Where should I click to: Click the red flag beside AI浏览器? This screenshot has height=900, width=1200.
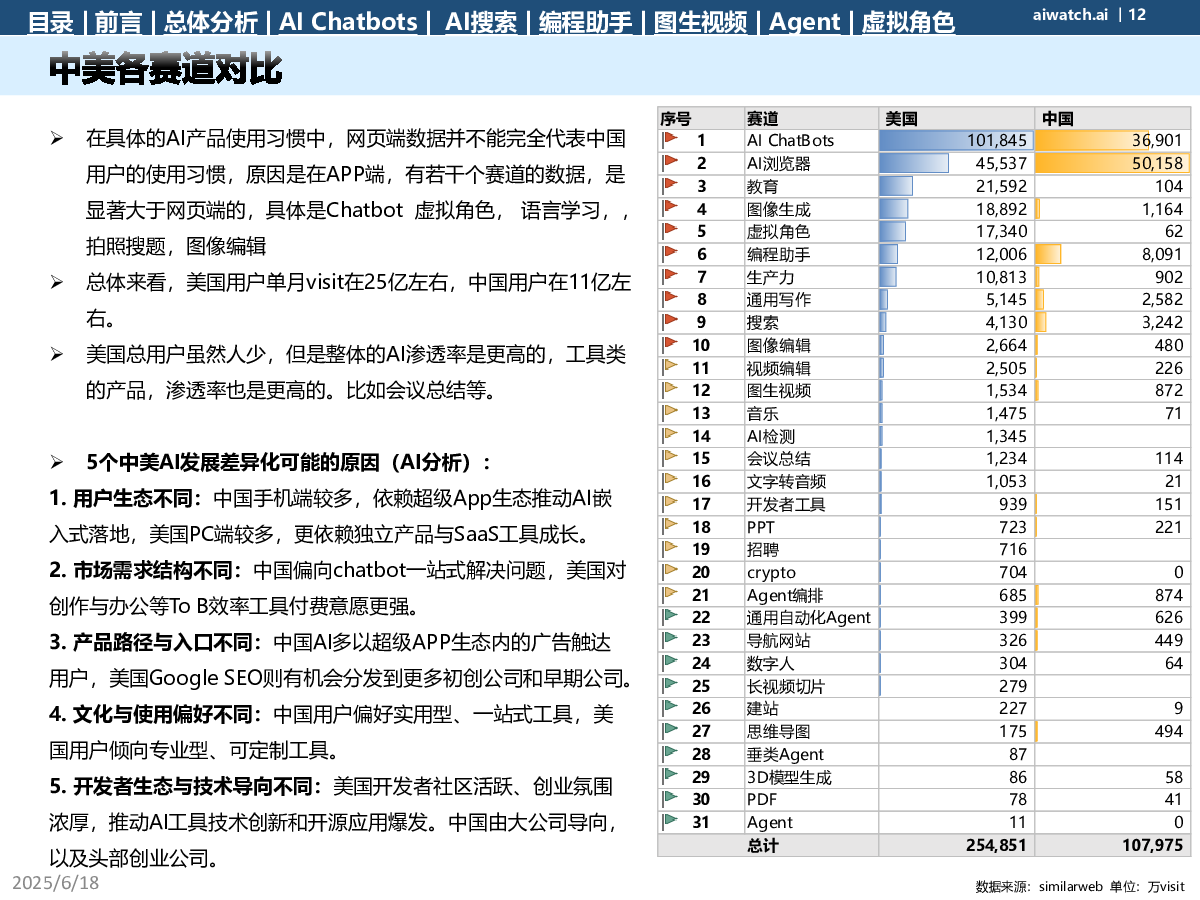coord(670,162)
